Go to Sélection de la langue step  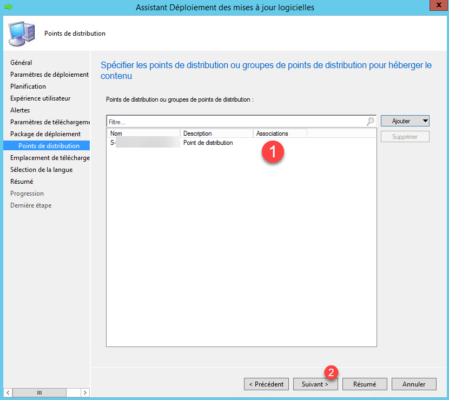(x=41, y=170)
